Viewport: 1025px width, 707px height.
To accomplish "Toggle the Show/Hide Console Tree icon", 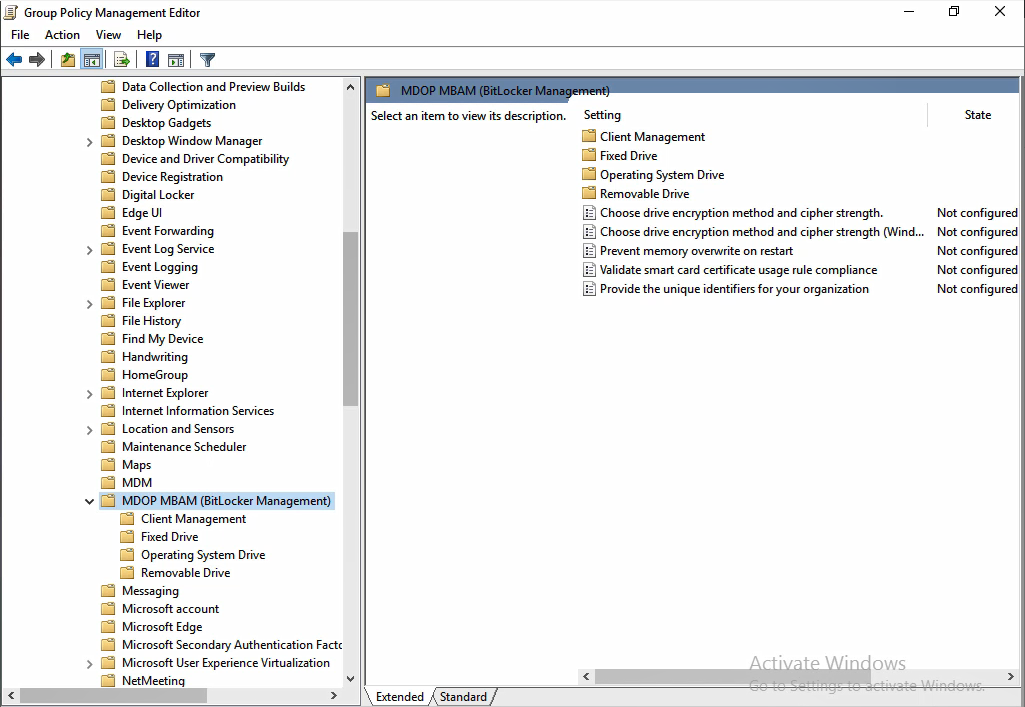I will (92, 60).
